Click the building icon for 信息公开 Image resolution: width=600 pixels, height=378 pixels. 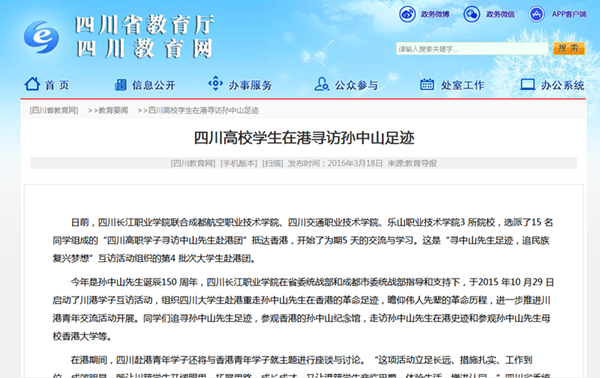[x=121, y=85]
